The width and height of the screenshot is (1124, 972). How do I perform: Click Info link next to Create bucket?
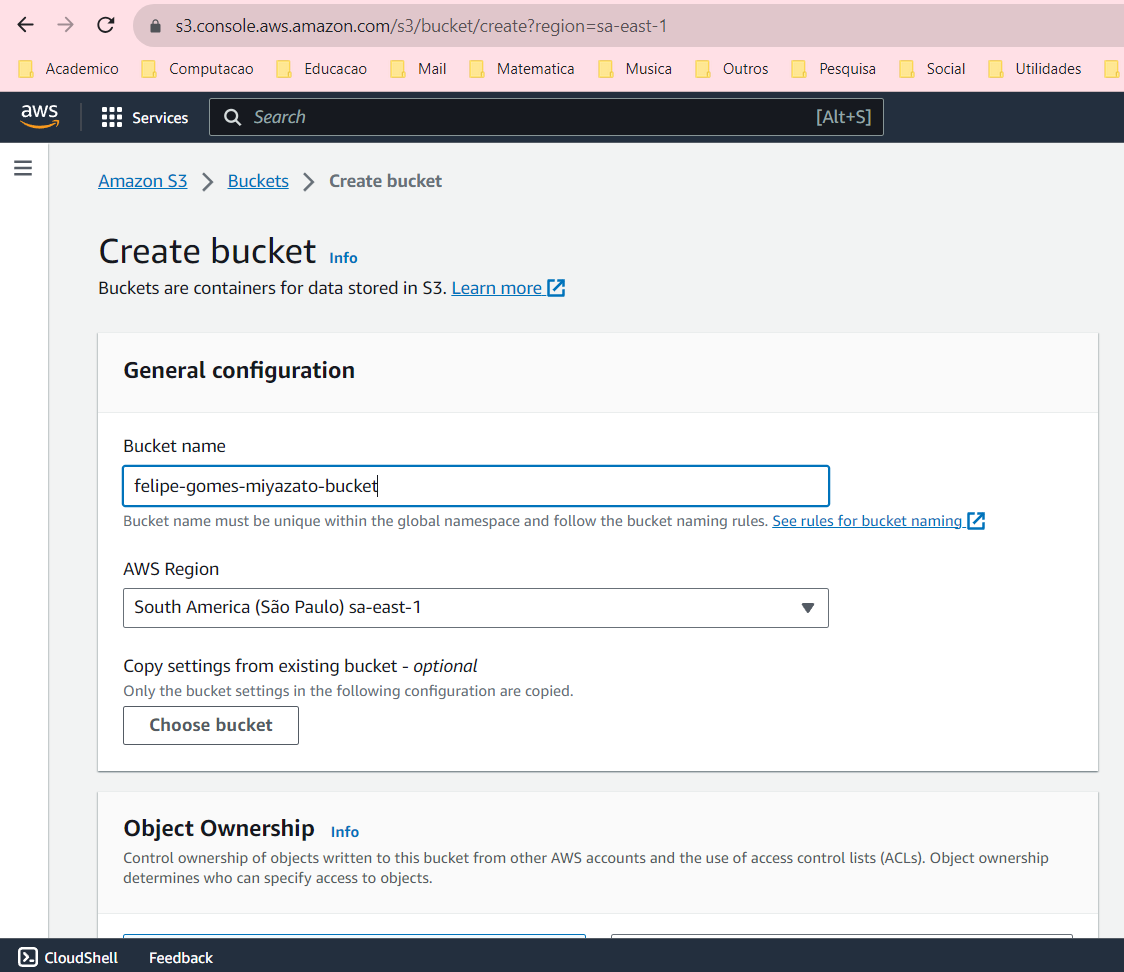[343, 257]
